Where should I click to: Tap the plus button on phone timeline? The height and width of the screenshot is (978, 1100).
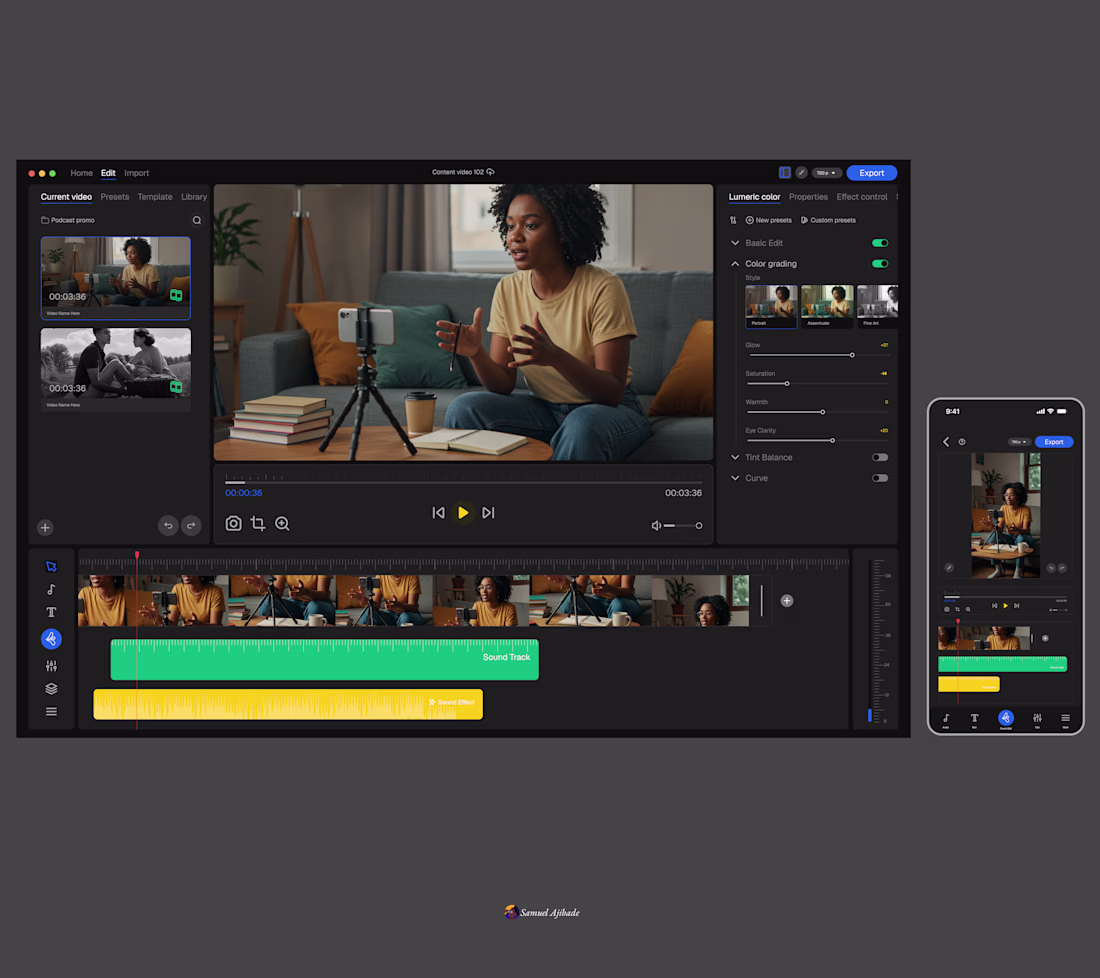1045,638
